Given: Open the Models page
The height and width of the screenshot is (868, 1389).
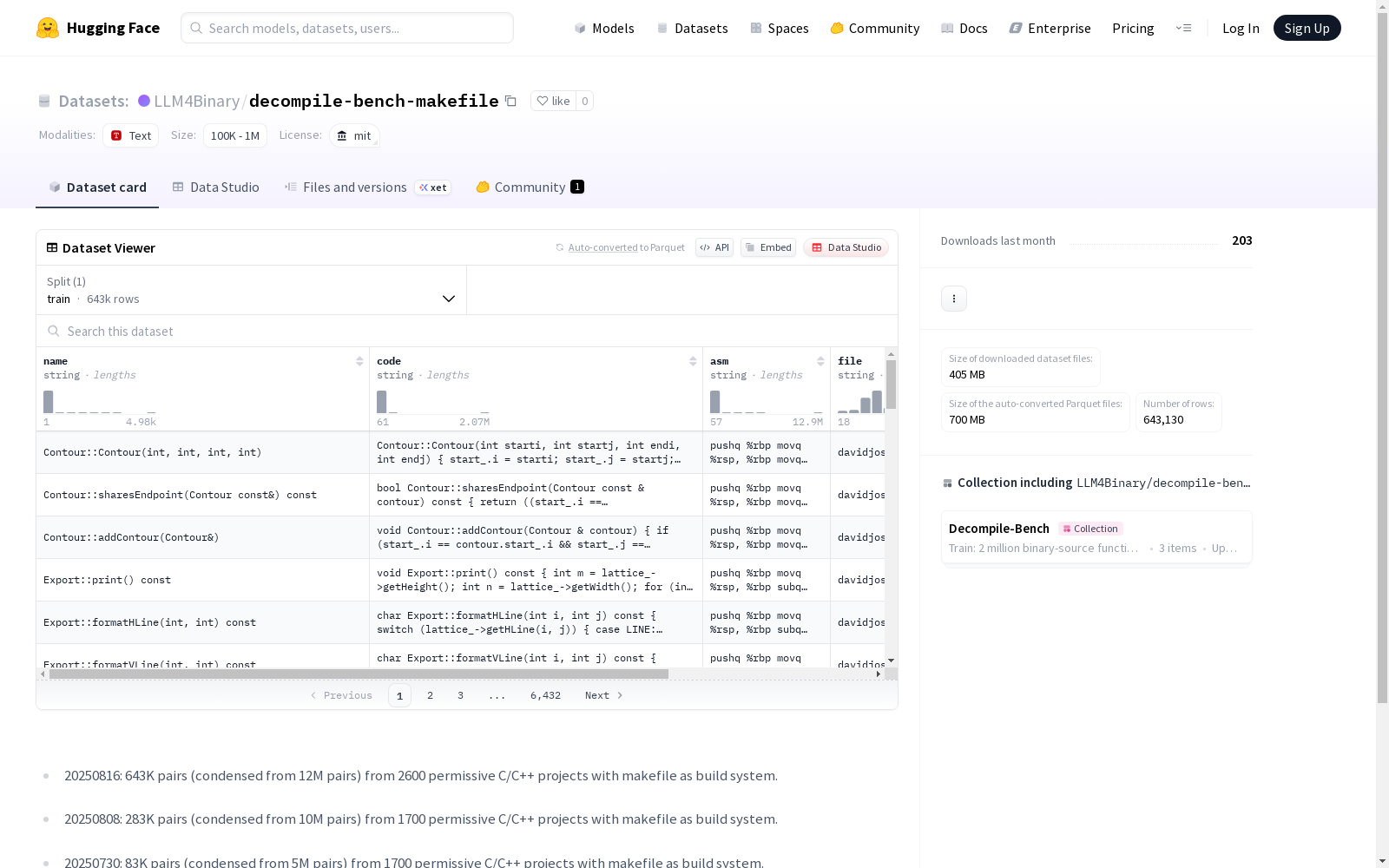Looking at the screenshot, I should tap(604, 28).
